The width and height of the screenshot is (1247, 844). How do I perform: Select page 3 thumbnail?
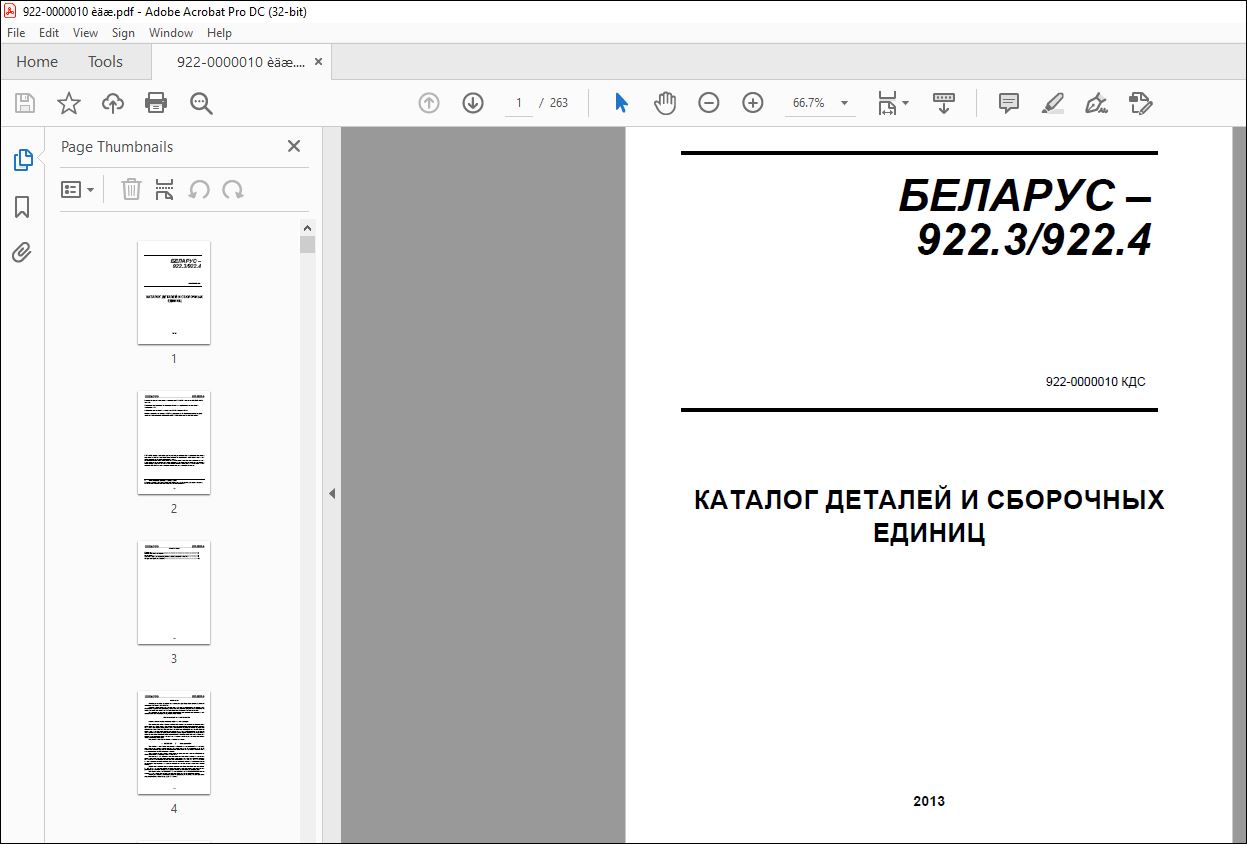click(x=174, y=593)
